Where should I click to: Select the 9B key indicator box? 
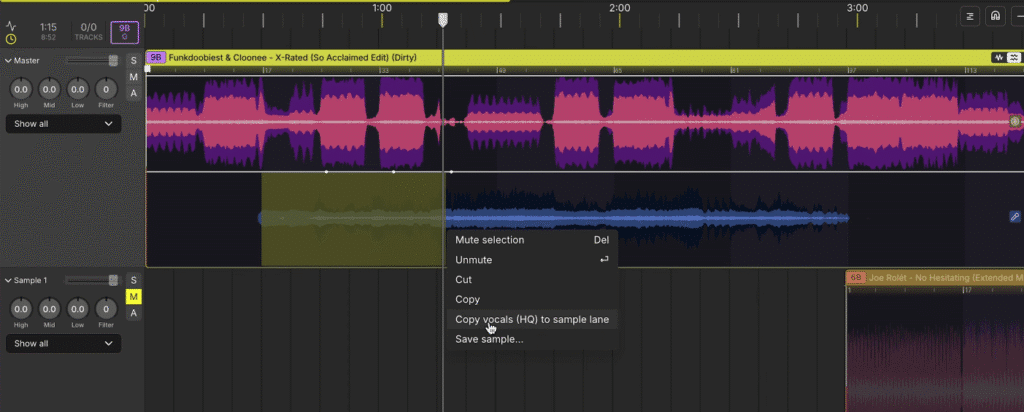pyautogui.click(x=124, y=32)
